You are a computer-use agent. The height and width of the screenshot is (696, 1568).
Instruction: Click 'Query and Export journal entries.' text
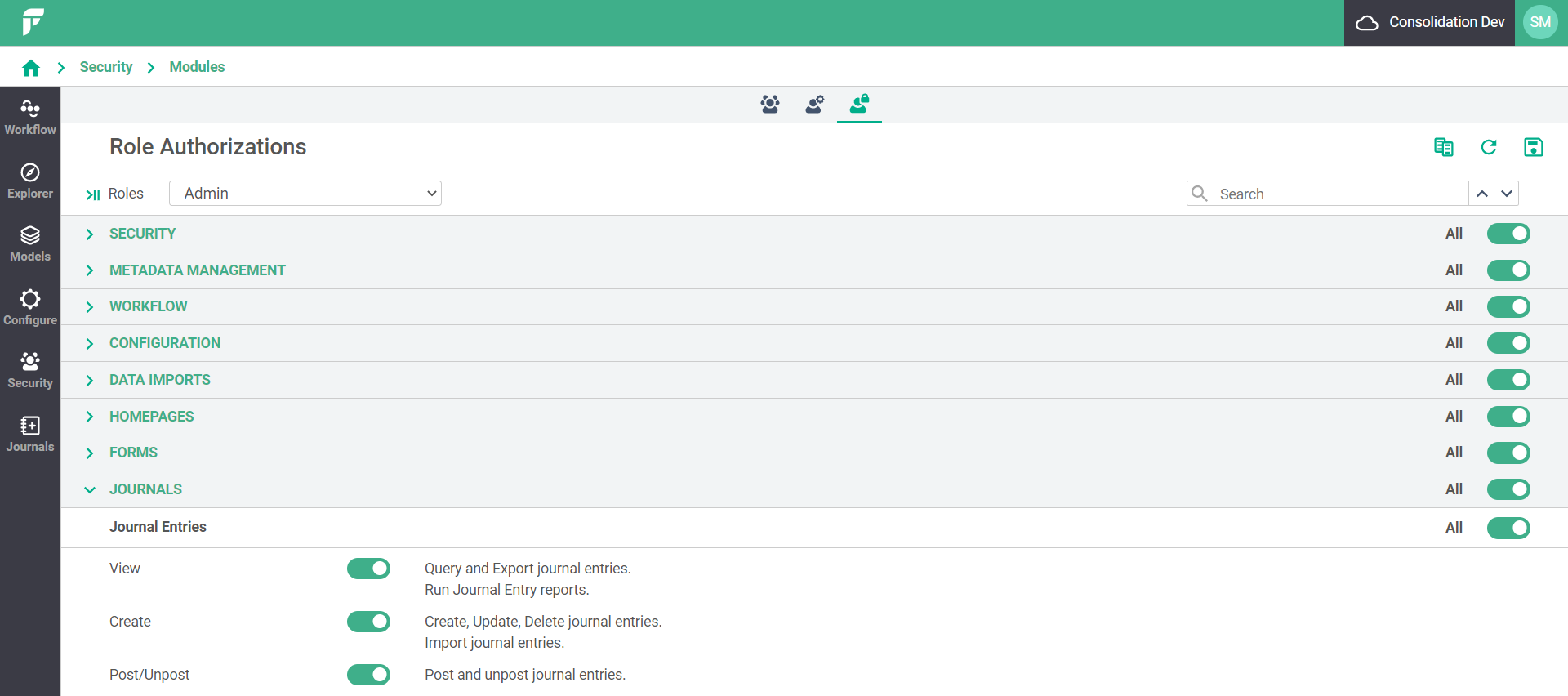point(528,569)
